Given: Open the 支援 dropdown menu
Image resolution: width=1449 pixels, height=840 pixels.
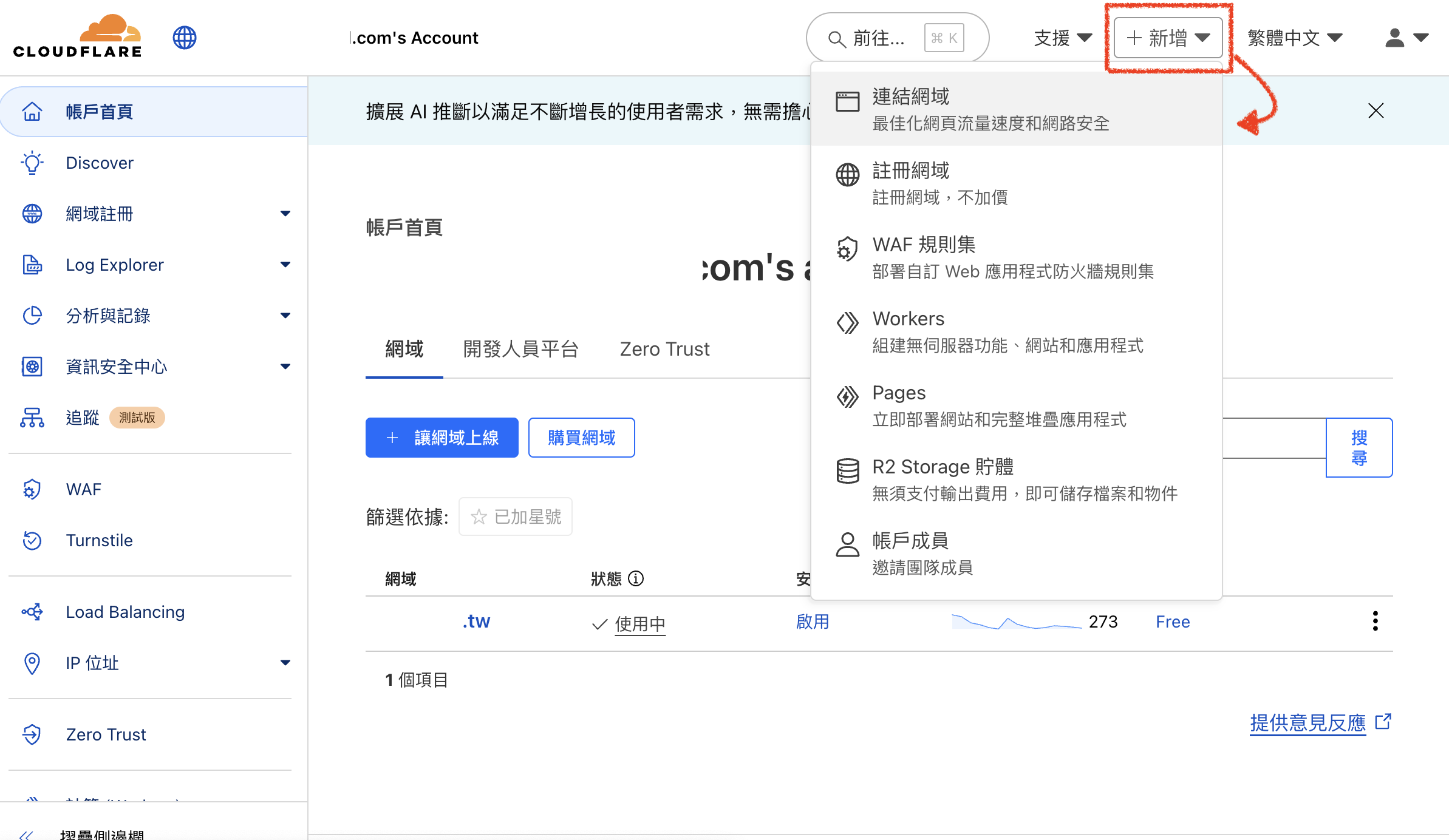Looking at the screenshot, I should (x=1063, y=38).
